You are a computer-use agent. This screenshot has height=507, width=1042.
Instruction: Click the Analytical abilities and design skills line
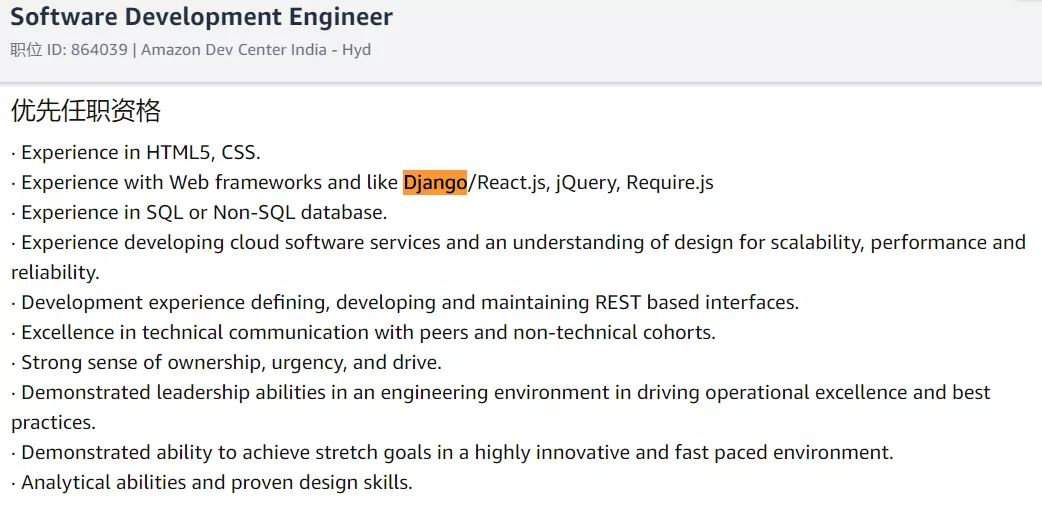pos(212,482)
